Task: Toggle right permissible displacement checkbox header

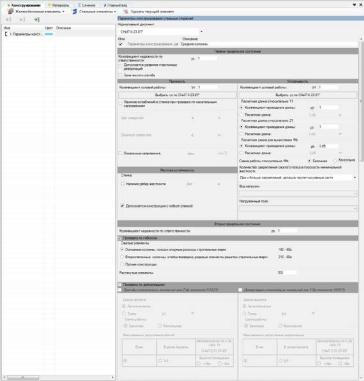Action: point(240,290)
